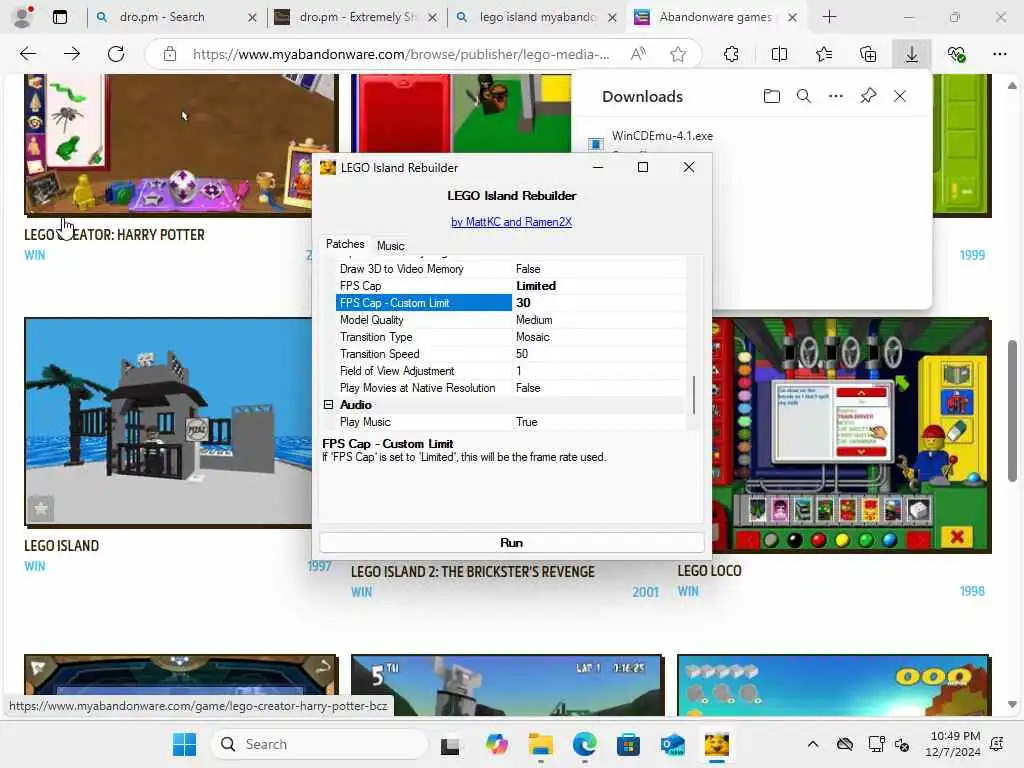1024x768 pixels.
Task: Close the dro.pm - Search tab
Action: pyautogui.click(x=252, y=18)
